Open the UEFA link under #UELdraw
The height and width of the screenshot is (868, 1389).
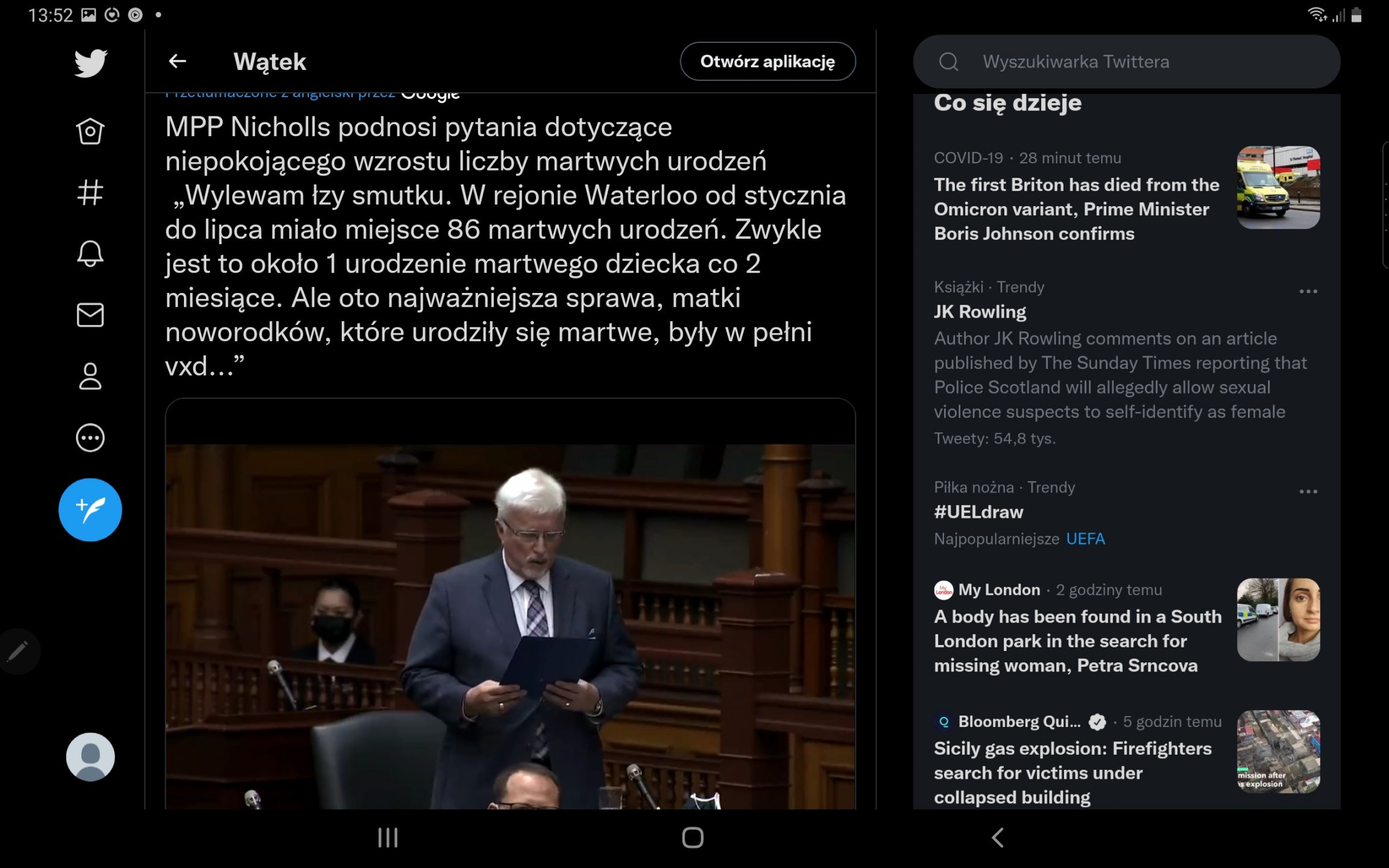[x=1085, y=538]
